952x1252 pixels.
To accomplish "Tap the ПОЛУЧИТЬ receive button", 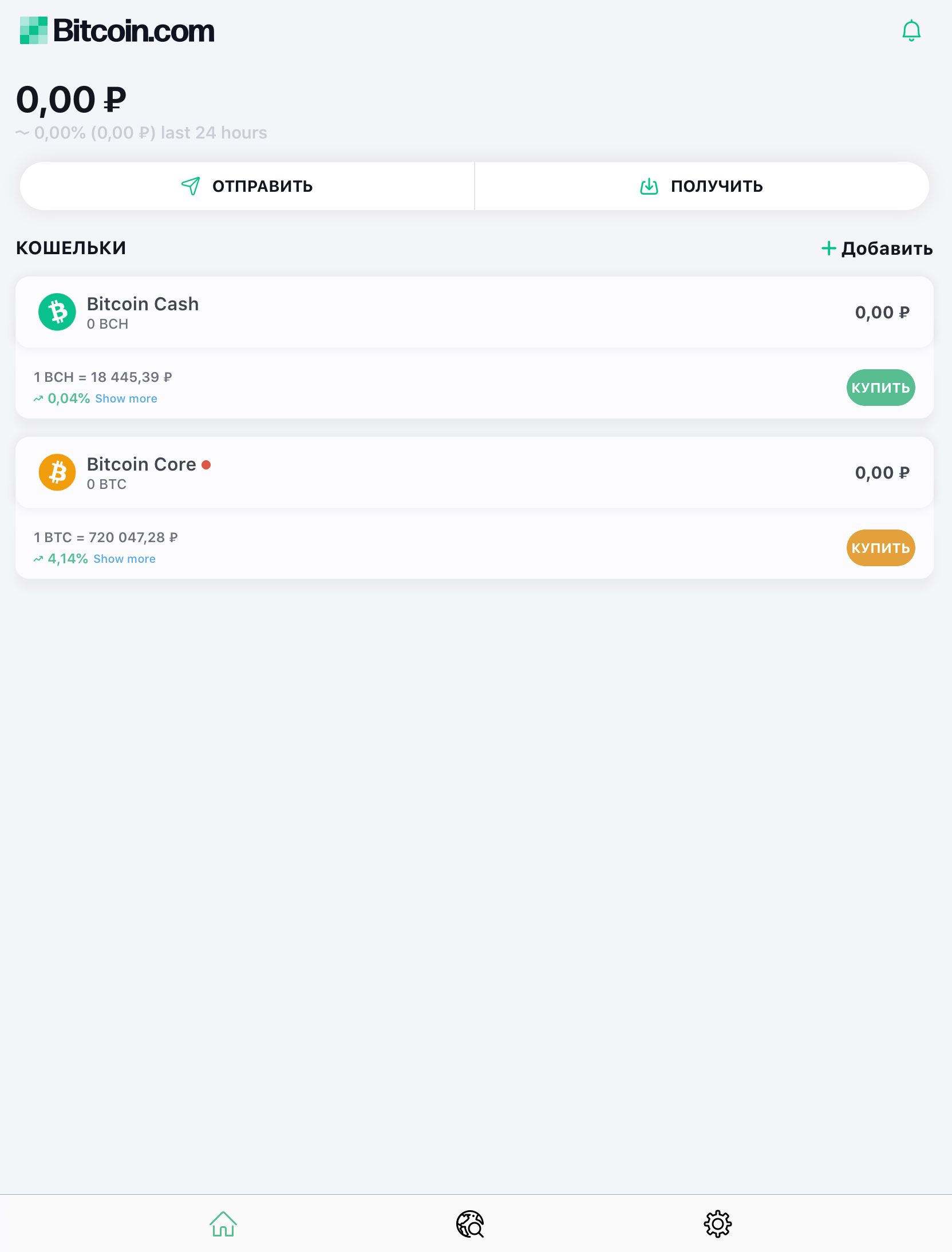I will (x=702, y=186).
